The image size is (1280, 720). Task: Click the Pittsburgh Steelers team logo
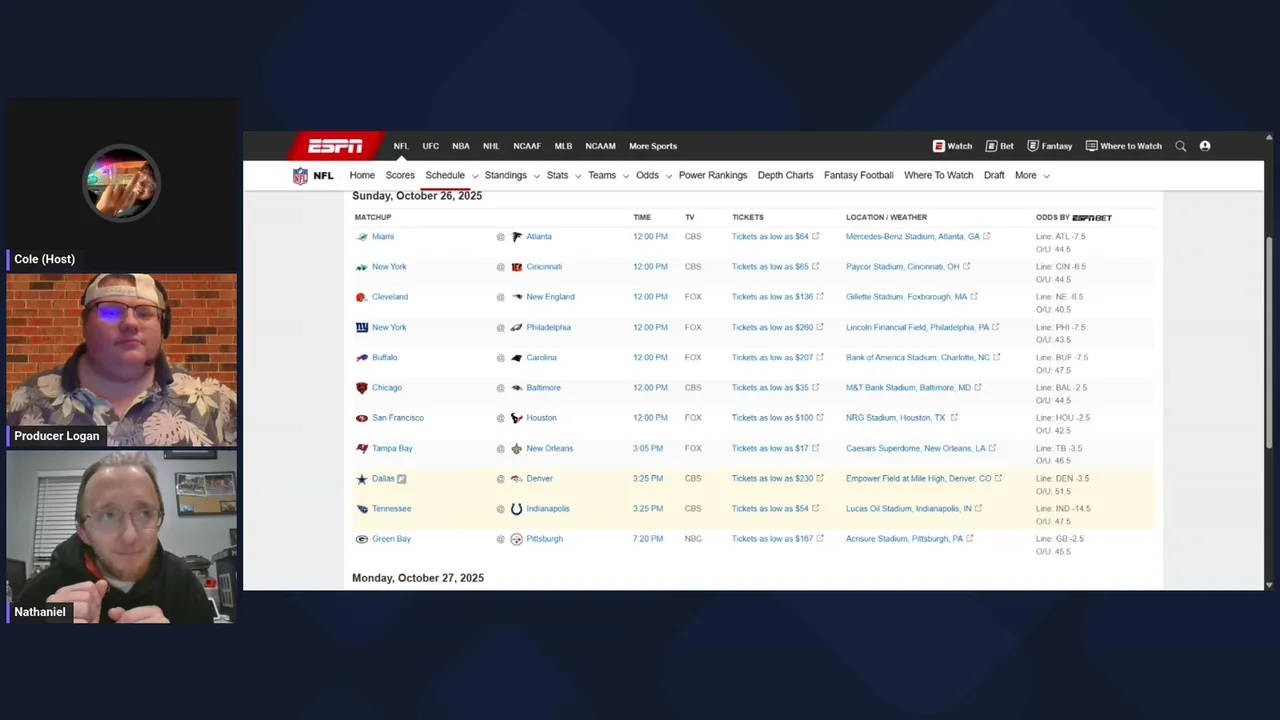517,539
